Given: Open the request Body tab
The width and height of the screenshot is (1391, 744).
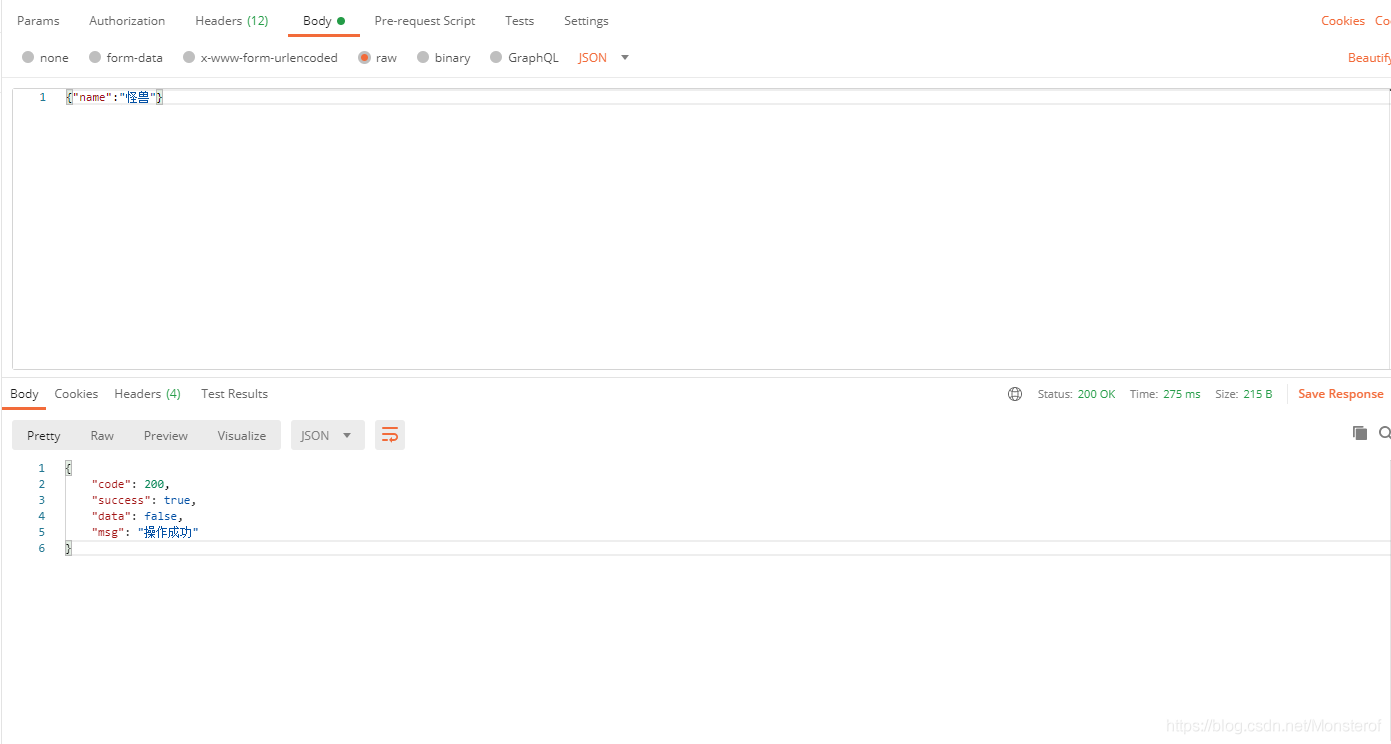Looking at the screenshot, I should 324,21.
